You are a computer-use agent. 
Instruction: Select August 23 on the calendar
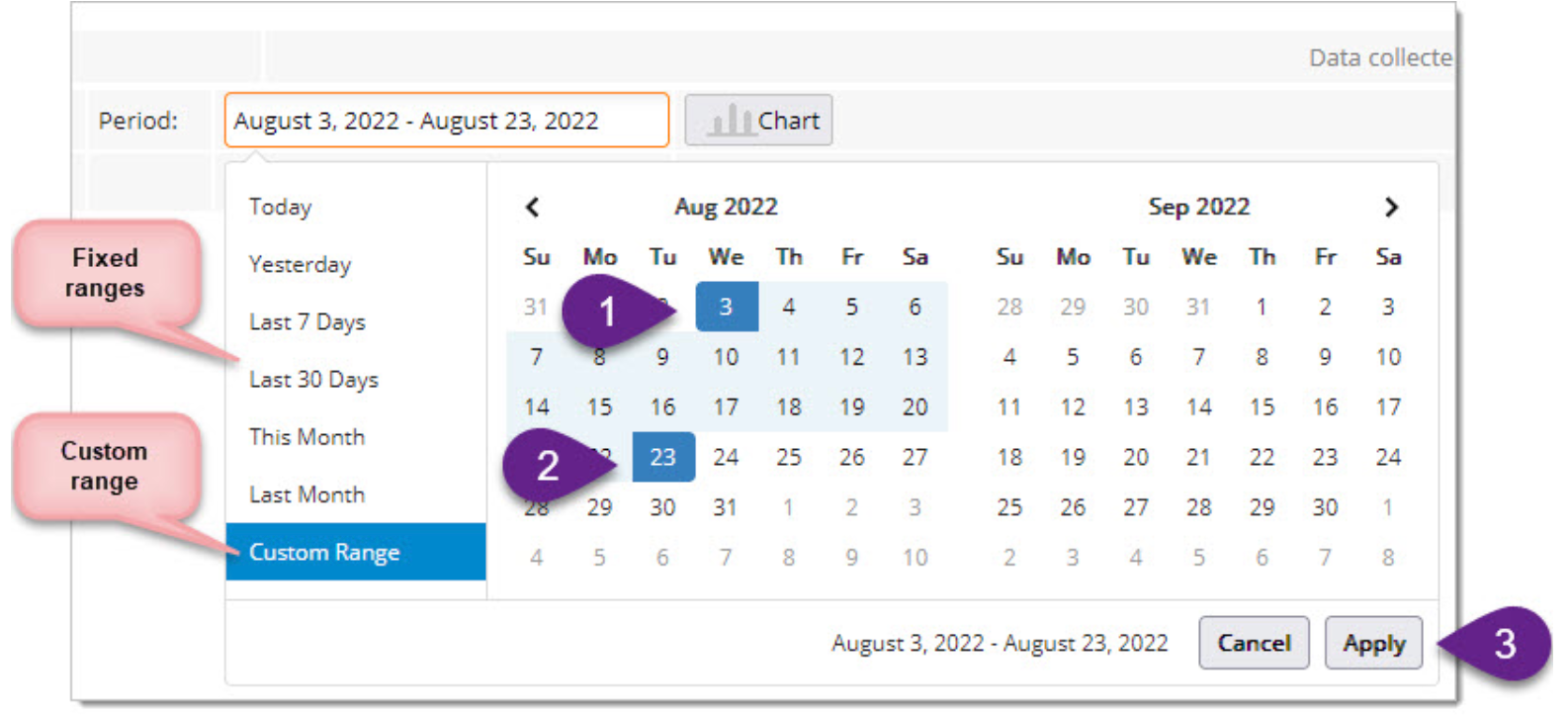click(662, 457)
